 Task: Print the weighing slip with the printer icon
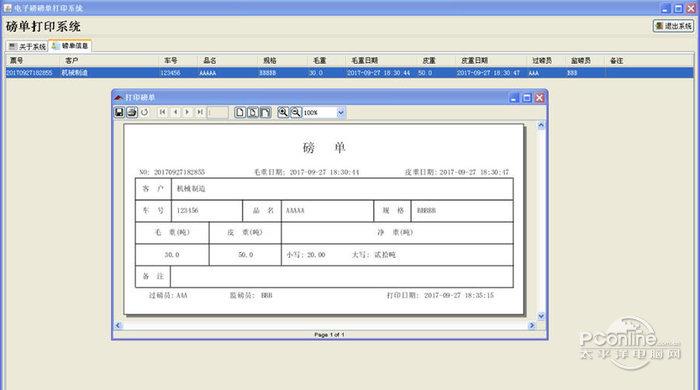coord(132,112)
